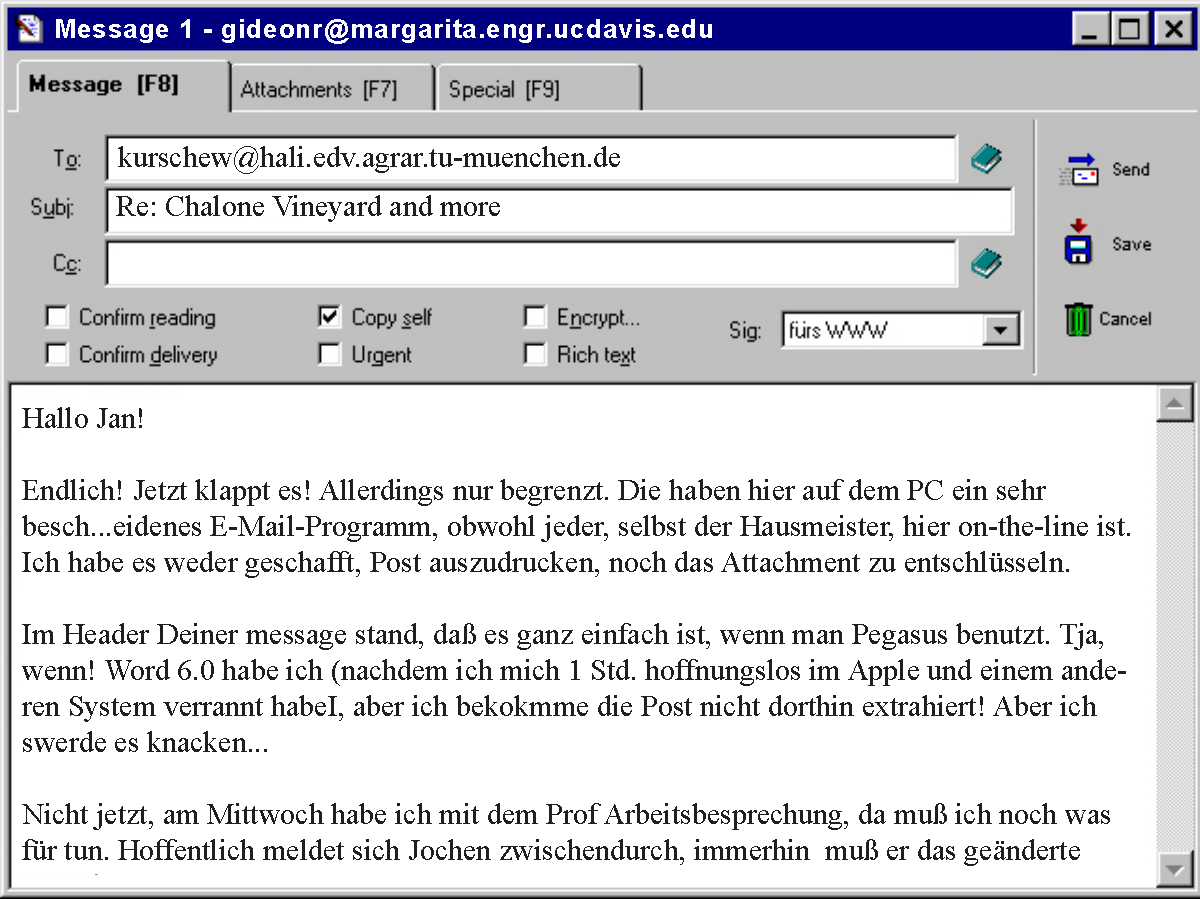The height and width of the screenshot is (899, 1200).
Task: Open address book beside Cc field
Action: 986,264
